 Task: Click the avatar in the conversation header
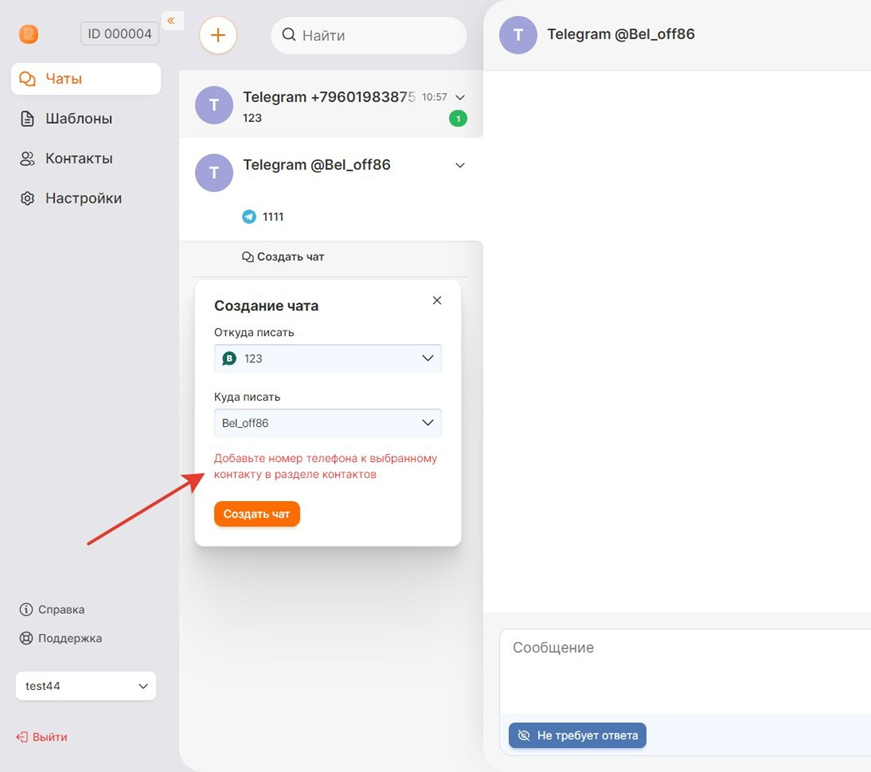(x=518, y=35)
